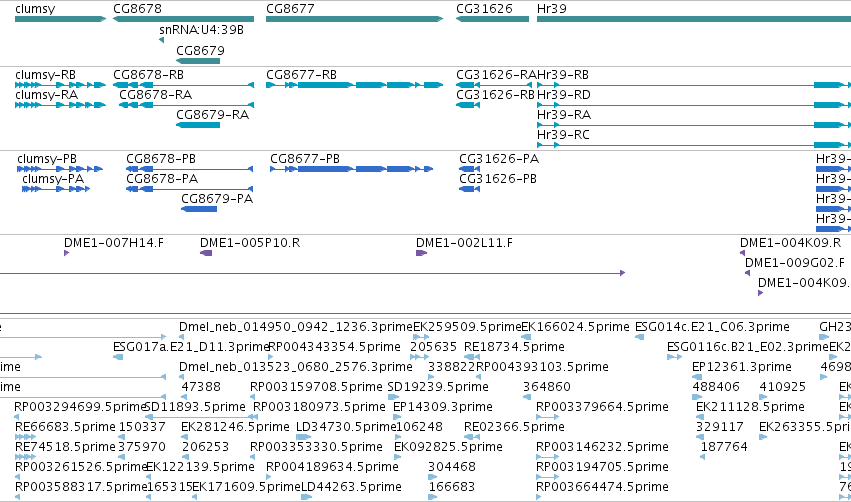
Task: Click the RP003146232.5prime label
Action: pos(602,448)
